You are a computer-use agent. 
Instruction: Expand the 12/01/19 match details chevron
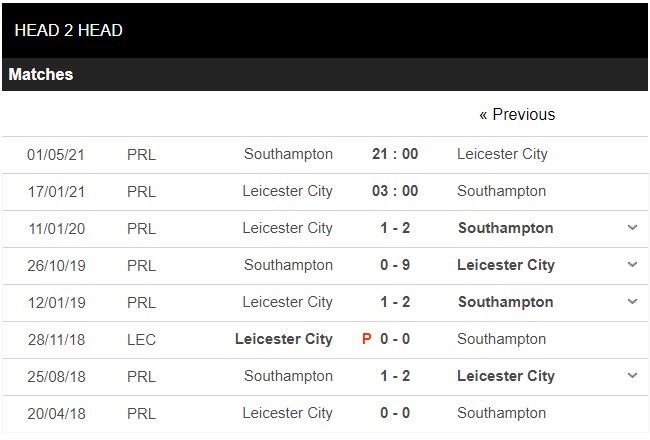pos(632,301)
